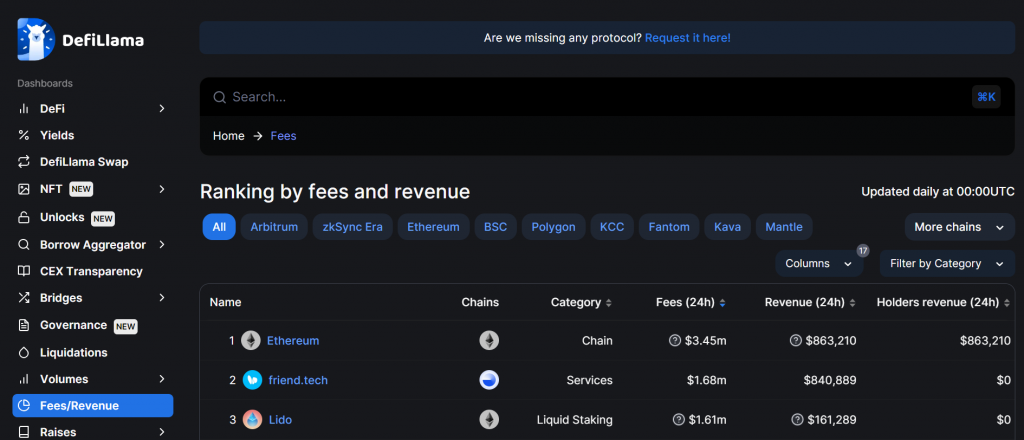Click the NFT image icon
This screenshot has height=440, width=1024.
coord(24,189)
